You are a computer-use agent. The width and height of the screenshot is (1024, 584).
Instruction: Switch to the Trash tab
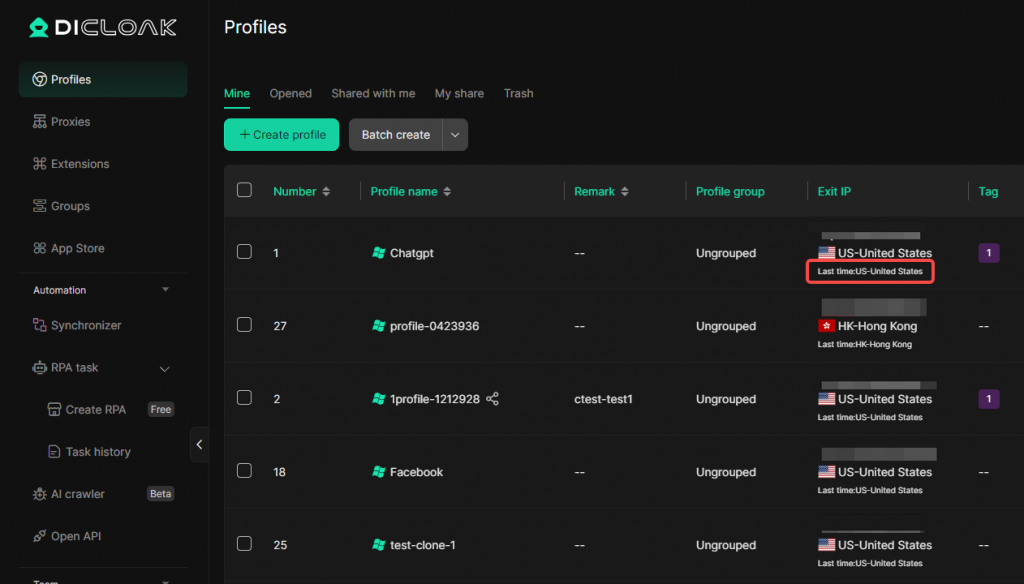tap(519, 93)
